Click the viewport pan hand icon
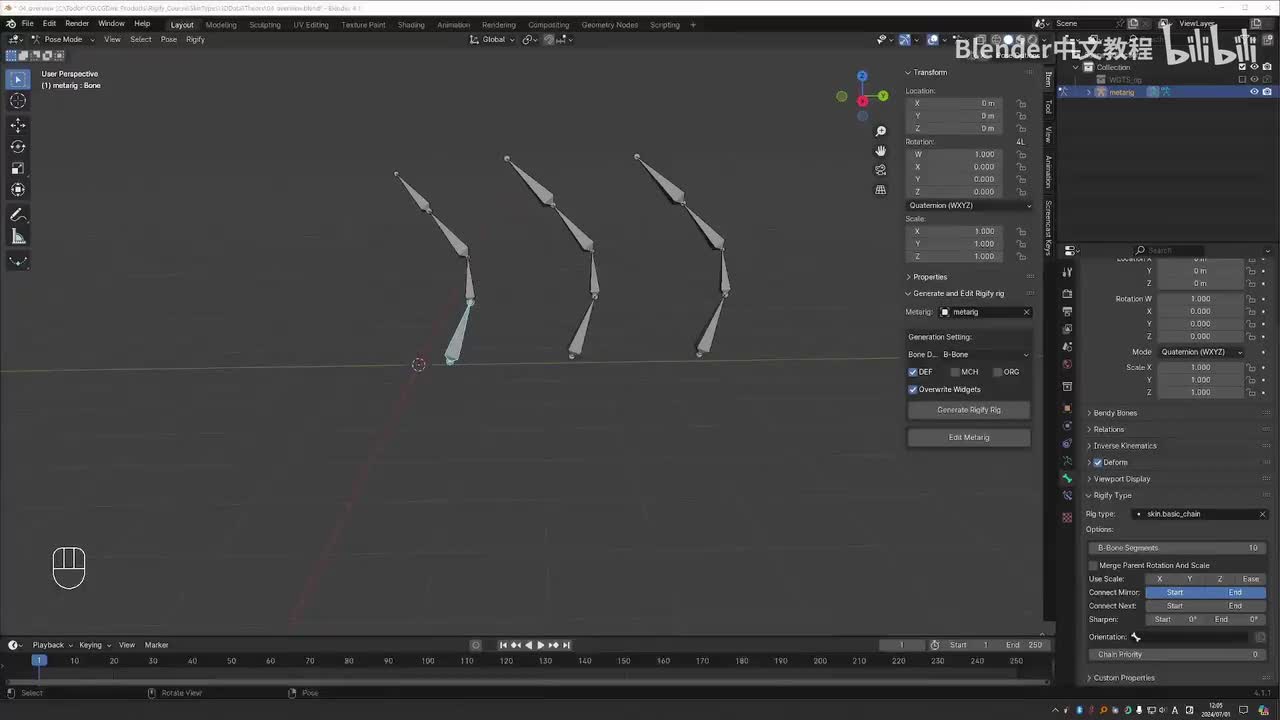1280x720 pixels. point(881,150)
